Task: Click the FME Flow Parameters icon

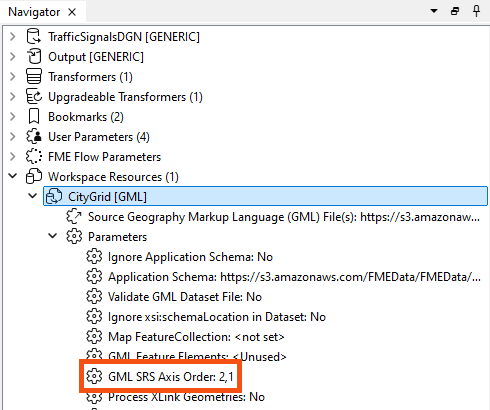Action: 34,157
